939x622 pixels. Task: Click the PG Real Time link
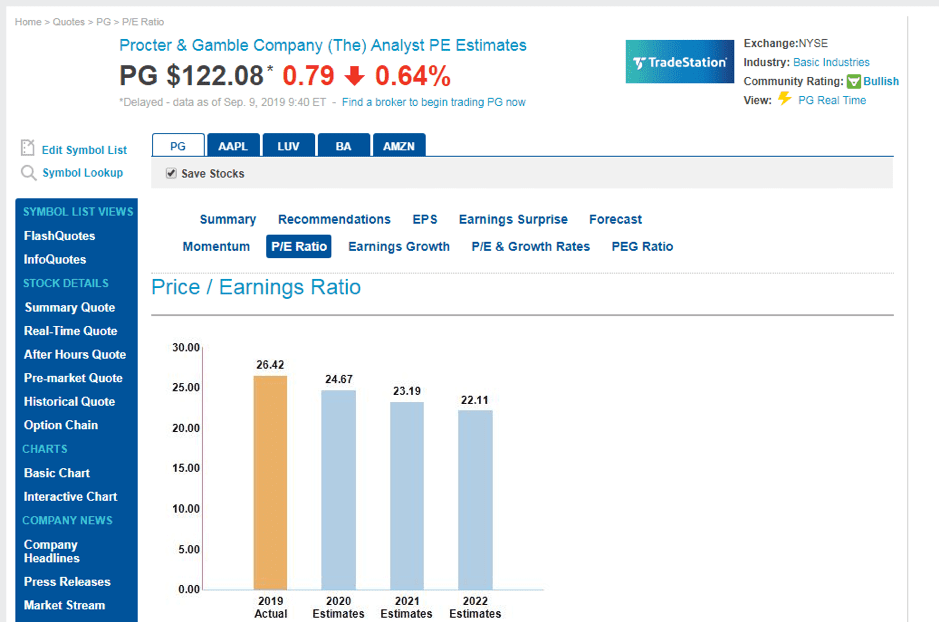coord(832,101)
